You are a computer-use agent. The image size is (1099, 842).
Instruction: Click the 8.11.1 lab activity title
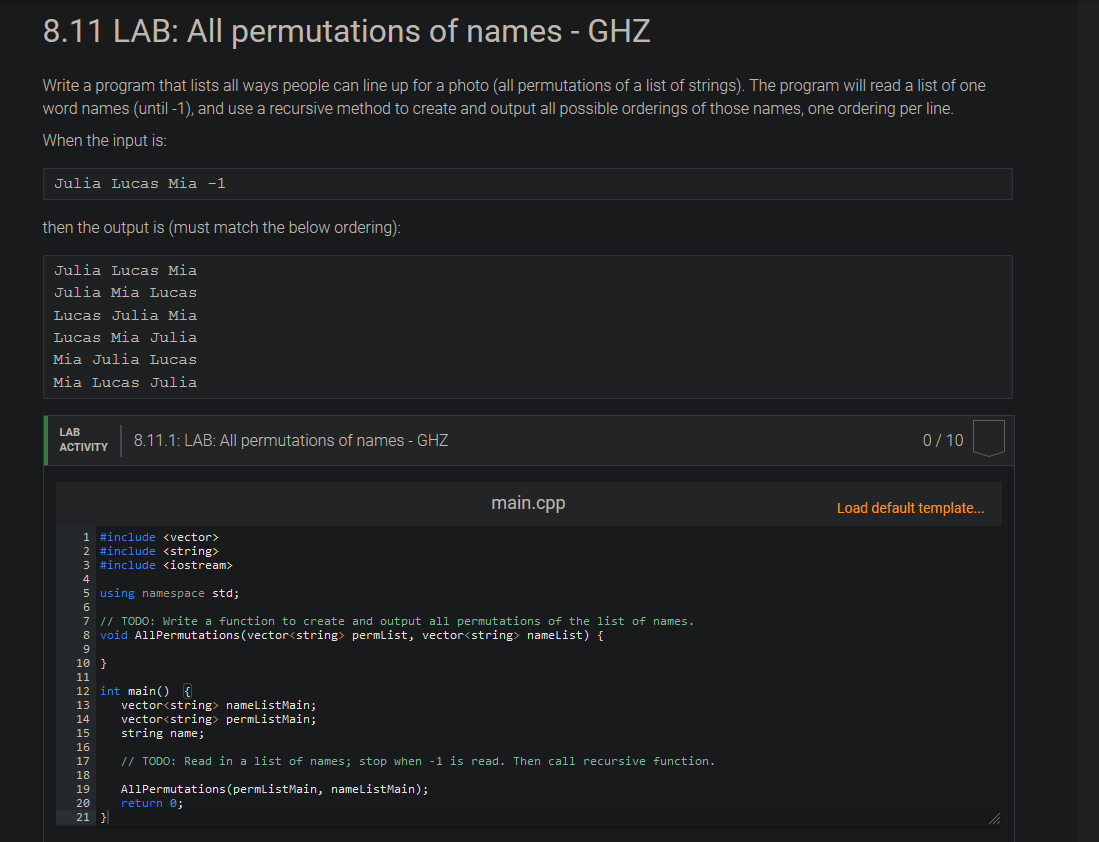(290, 440)
